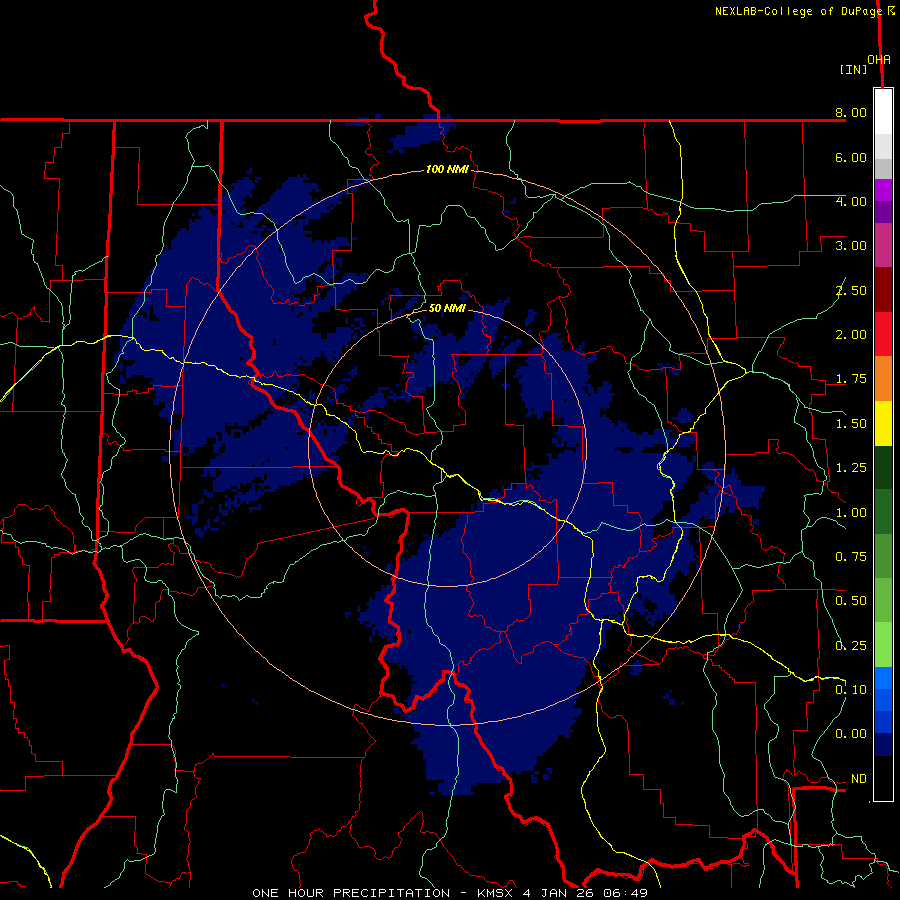Screen dimensions: 900x900
Task: Click the 1.75 legend value
Action: pos(851,379)
